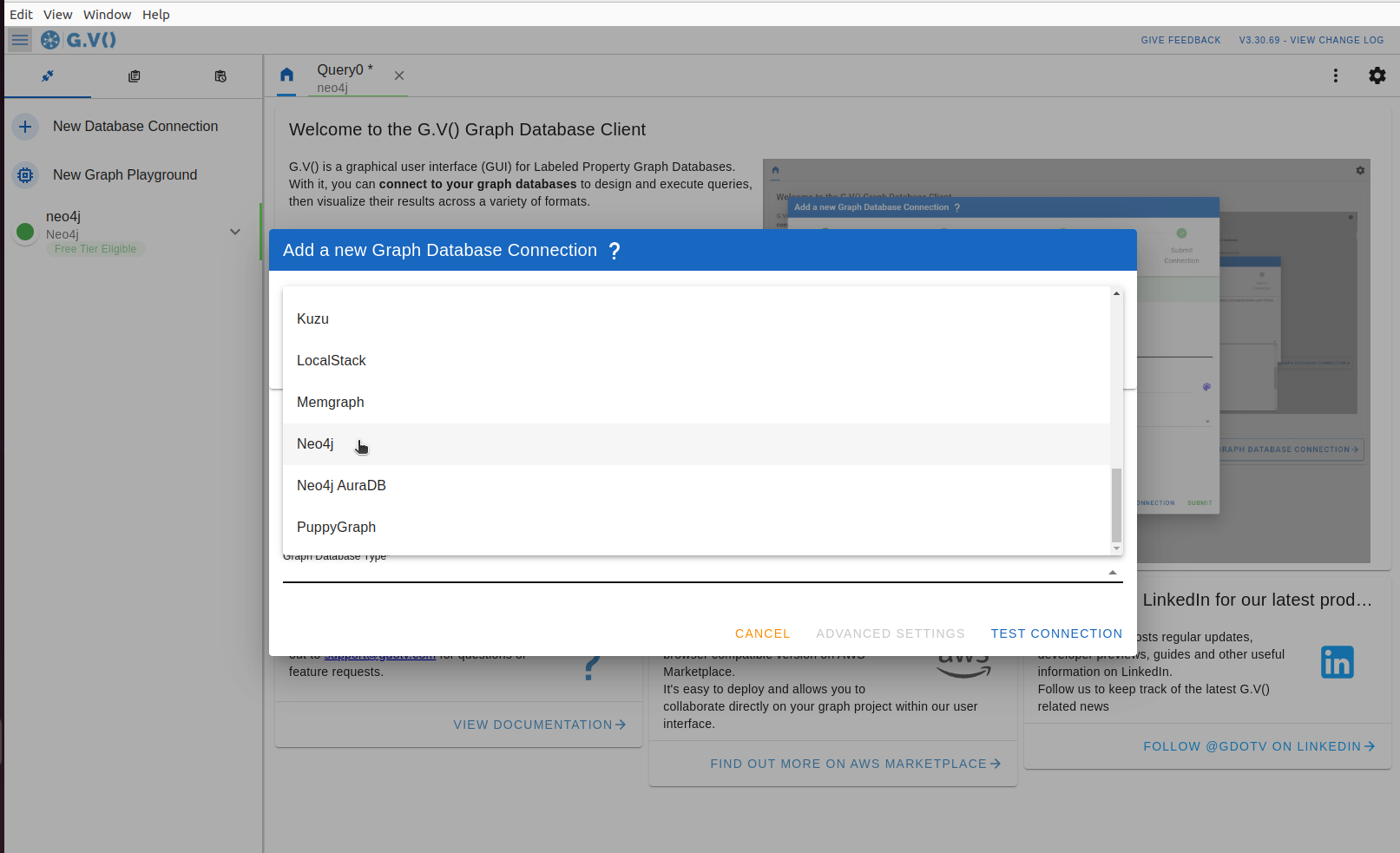Open the hamburger menu icon
This screenshot has height=853, width=1400.
tap(20, 40)
